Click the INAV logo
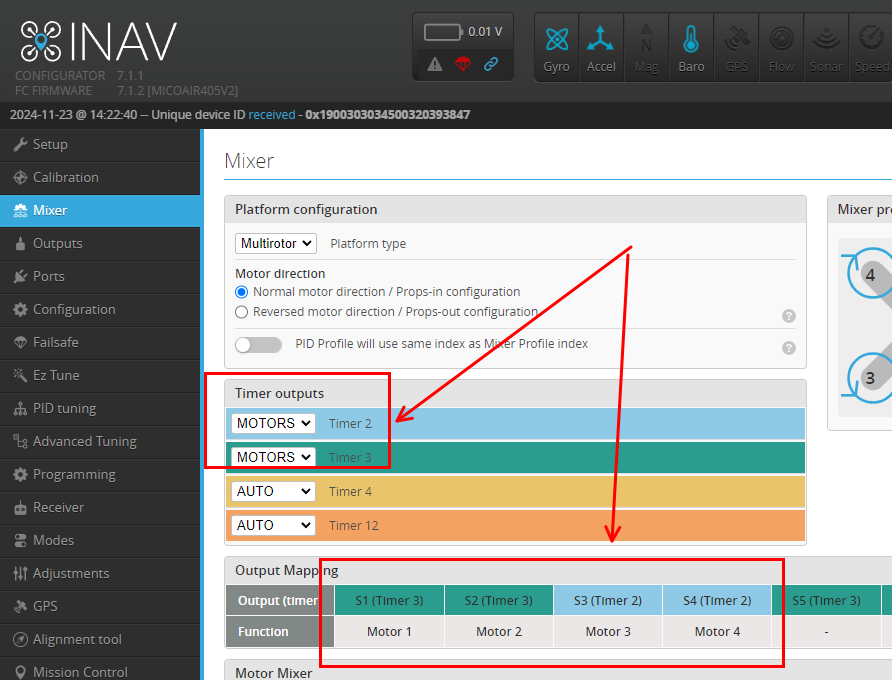This screenshot has width=892, height=680. pyautogui.click(x=98, y=42)
